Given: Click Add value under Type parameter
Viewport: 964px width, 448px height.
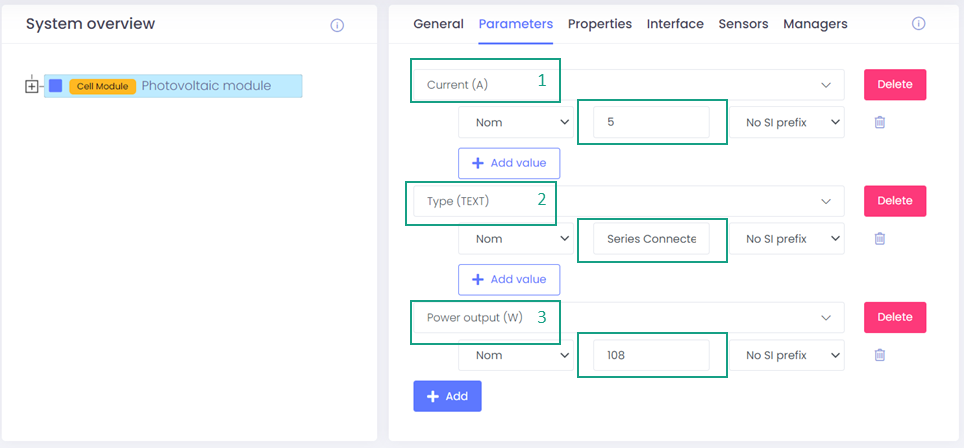Looking at the screenshot, I should point(508,279).
